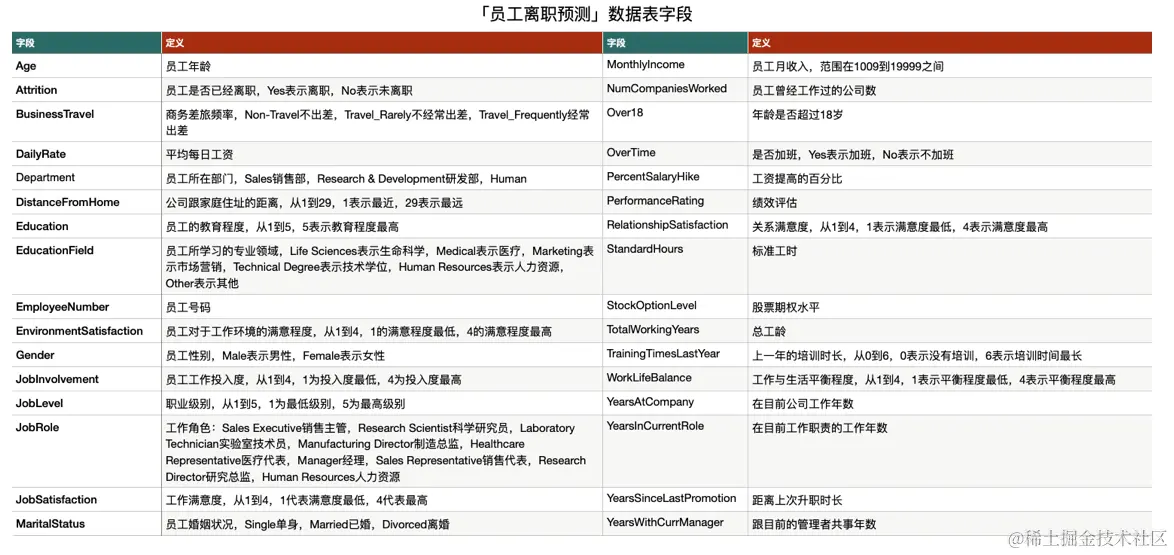
Task: Click the definition '标准工时'
Action: coord(774,250)
